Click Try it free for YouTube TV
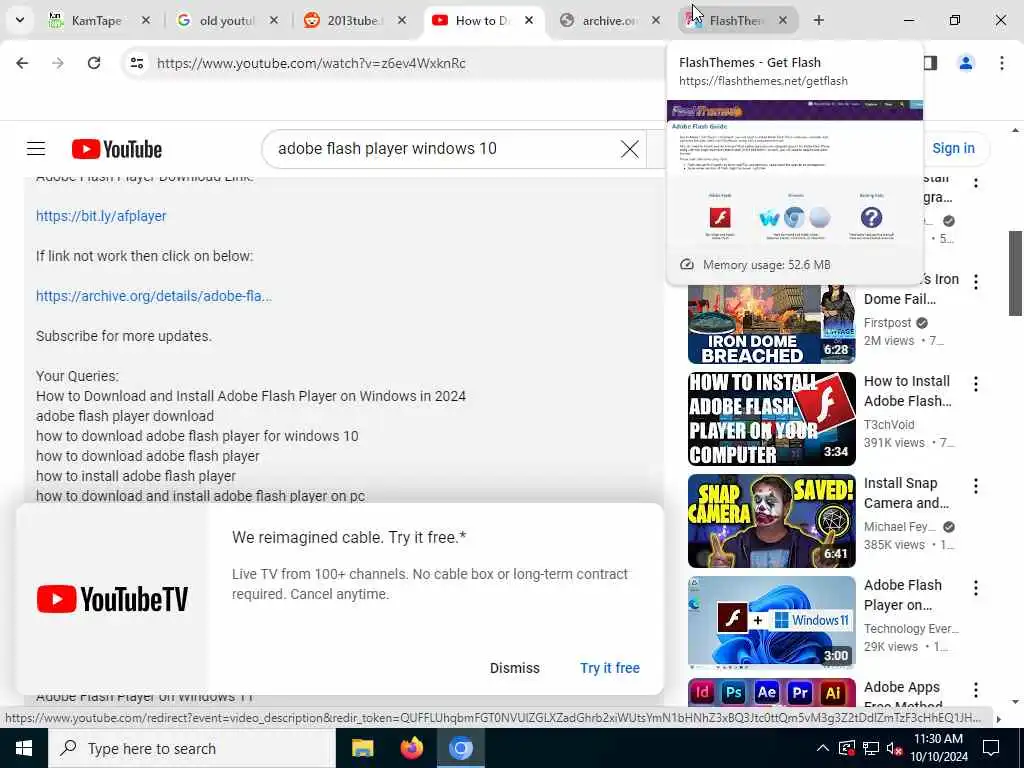The height and width of the screenshot is (768, 1024). point(610,668)
